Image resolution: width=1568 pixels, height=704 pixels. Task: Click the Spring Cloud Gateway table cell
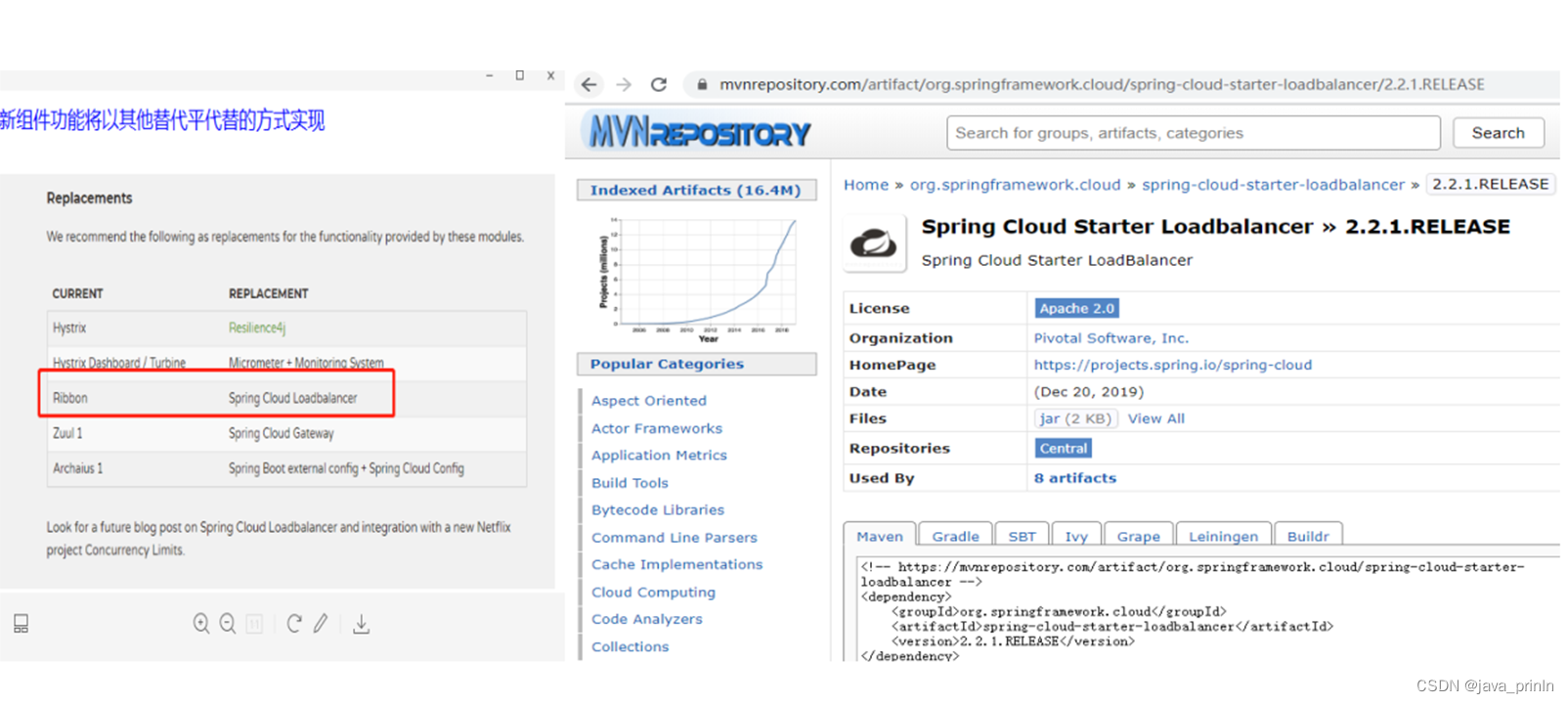click(x=281, y=433)
